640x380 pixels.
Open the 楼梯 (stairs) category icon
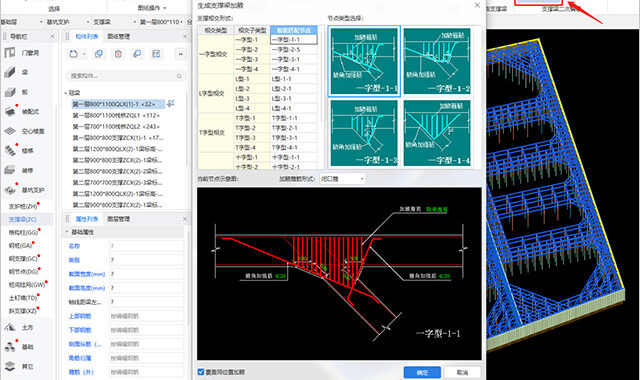point(10,151)
